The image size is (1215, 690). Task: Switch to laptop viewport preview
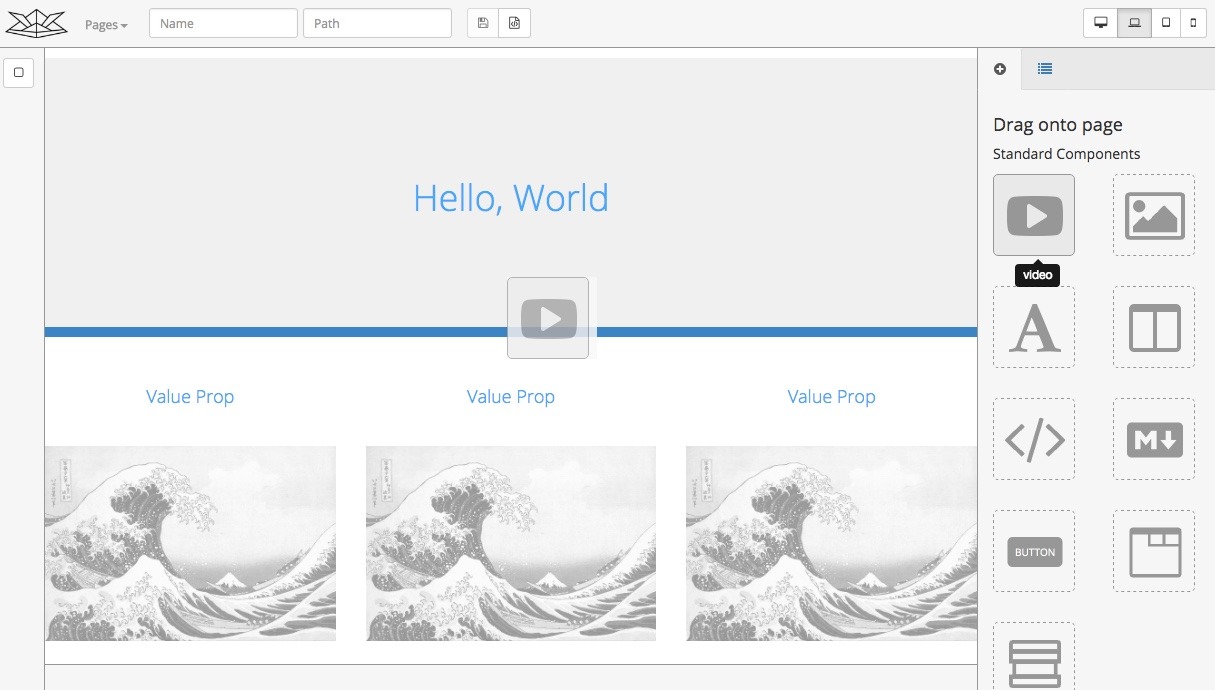click(1134, 23)
